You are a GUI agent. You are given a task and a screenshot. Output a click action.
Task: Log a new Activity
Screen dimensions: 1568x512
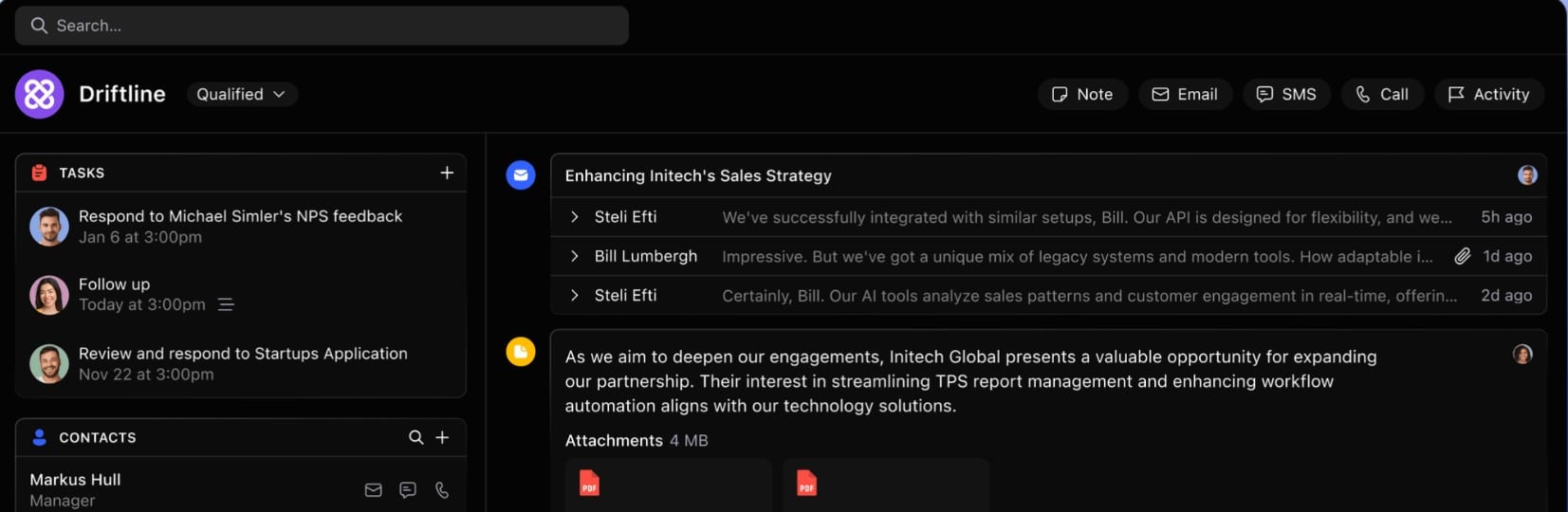pyautogui.click(x=1489, y=94)
